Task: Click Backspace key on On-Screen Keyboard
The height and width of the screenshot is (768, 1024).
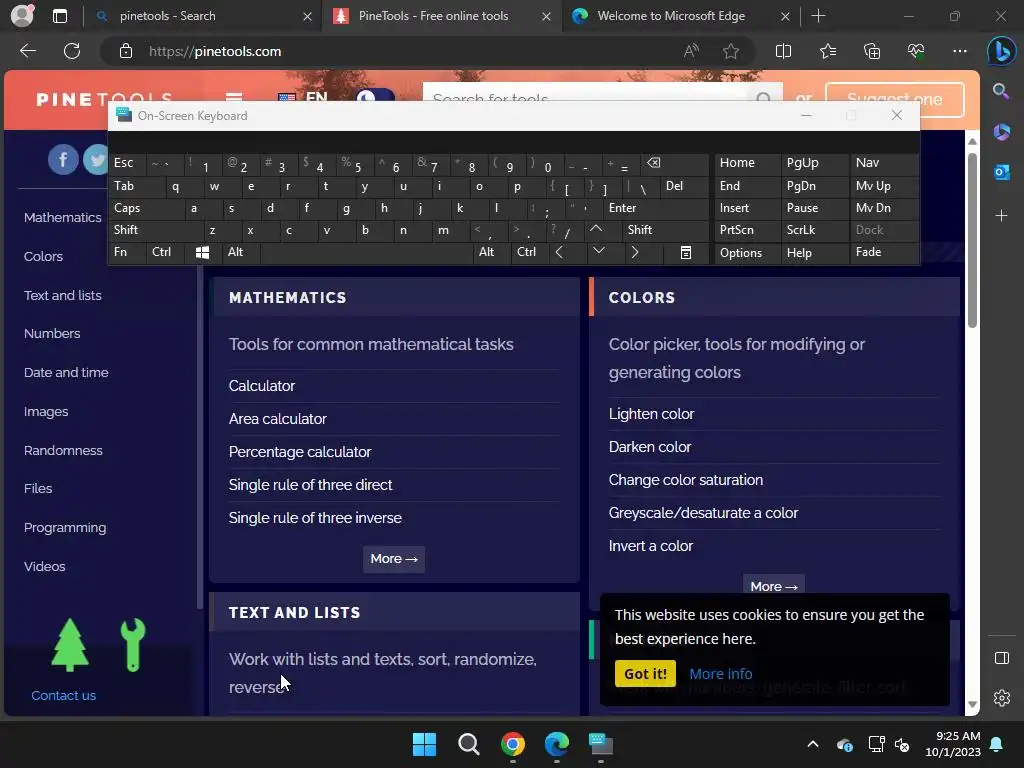Action: click(653, 163)
